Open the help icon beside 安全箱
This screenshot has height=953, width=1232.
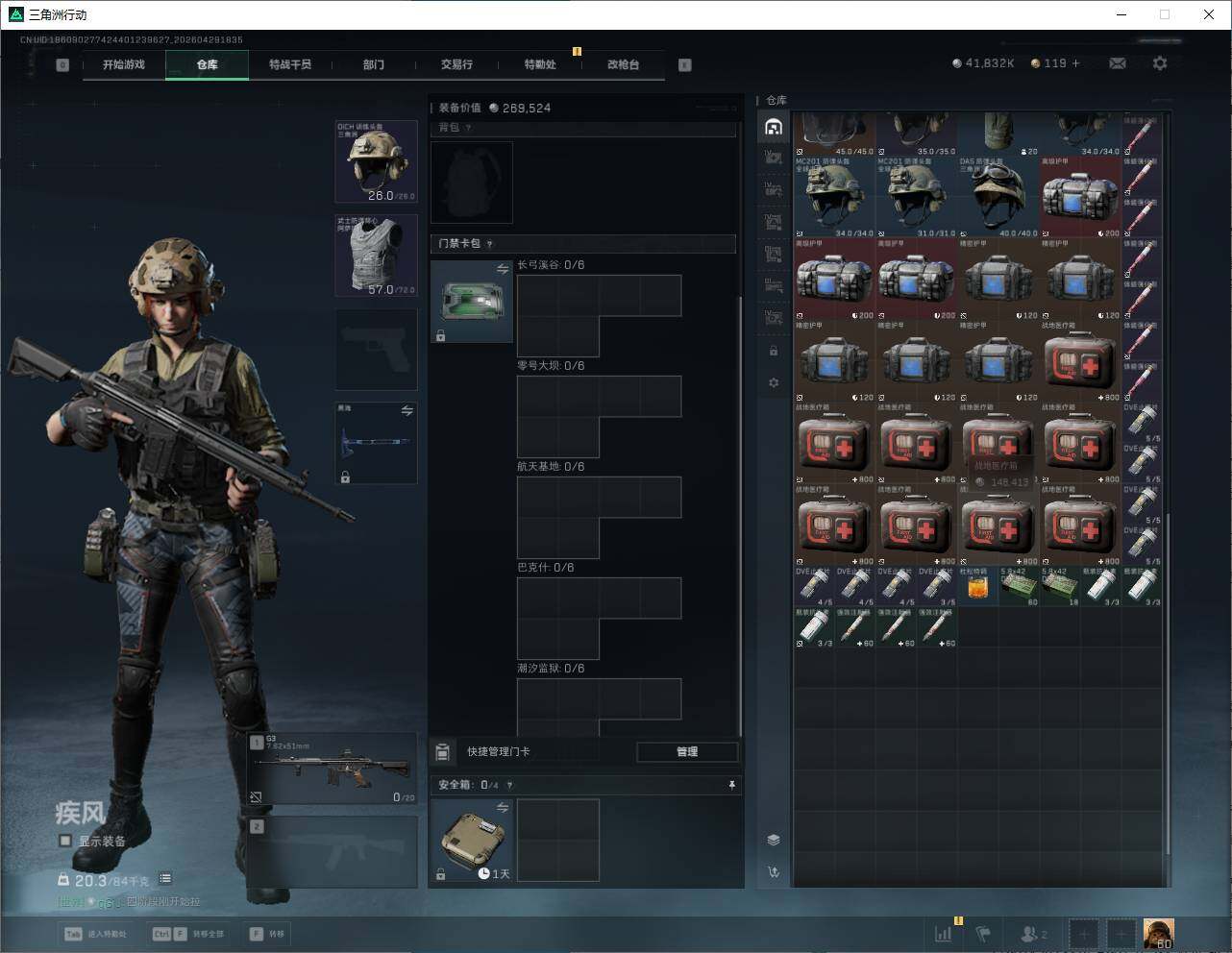pyautogui.click(x=509, y=786)
